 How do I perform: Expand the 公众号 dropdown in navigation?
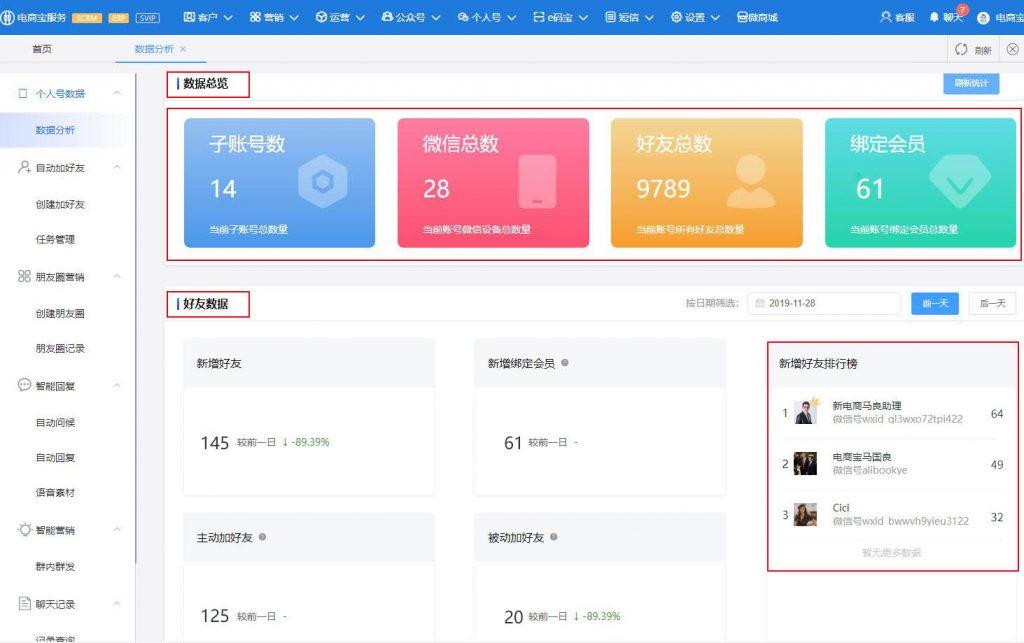pyautogui.click(x=410, y=17)
